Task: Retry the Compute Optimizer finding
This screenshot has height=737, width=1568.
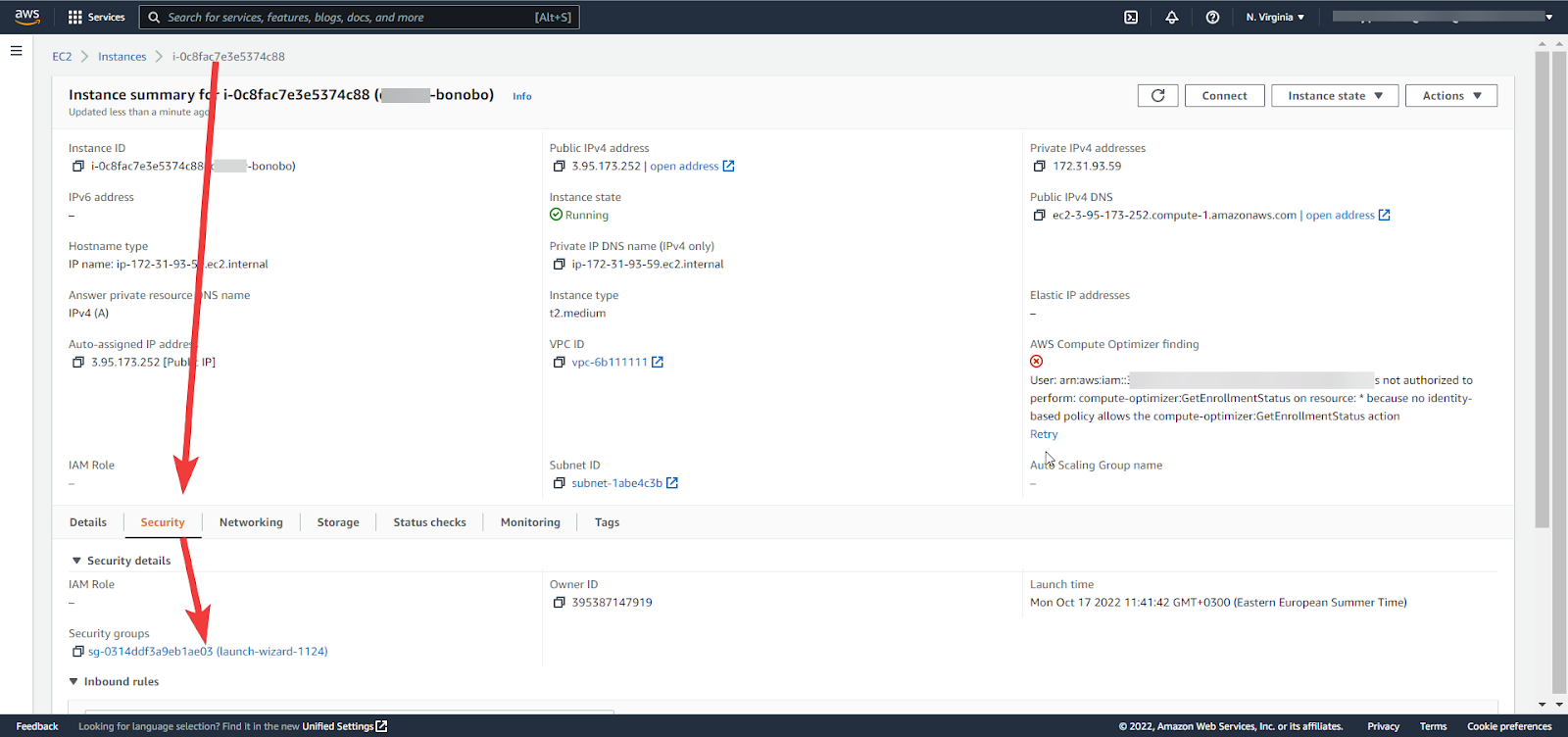Action: [1044, 434]
